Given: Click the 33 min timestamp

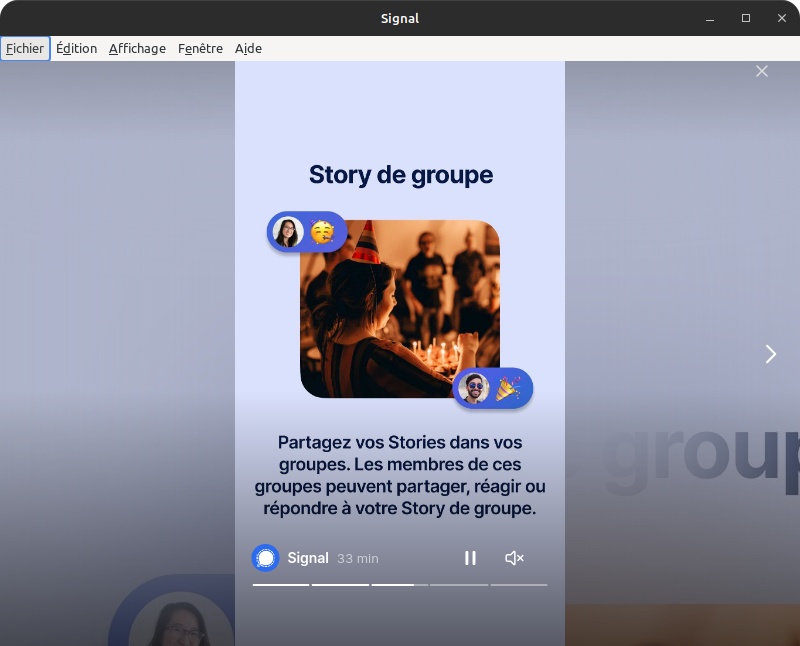Looking at the screenshot, I should [358, 558].
